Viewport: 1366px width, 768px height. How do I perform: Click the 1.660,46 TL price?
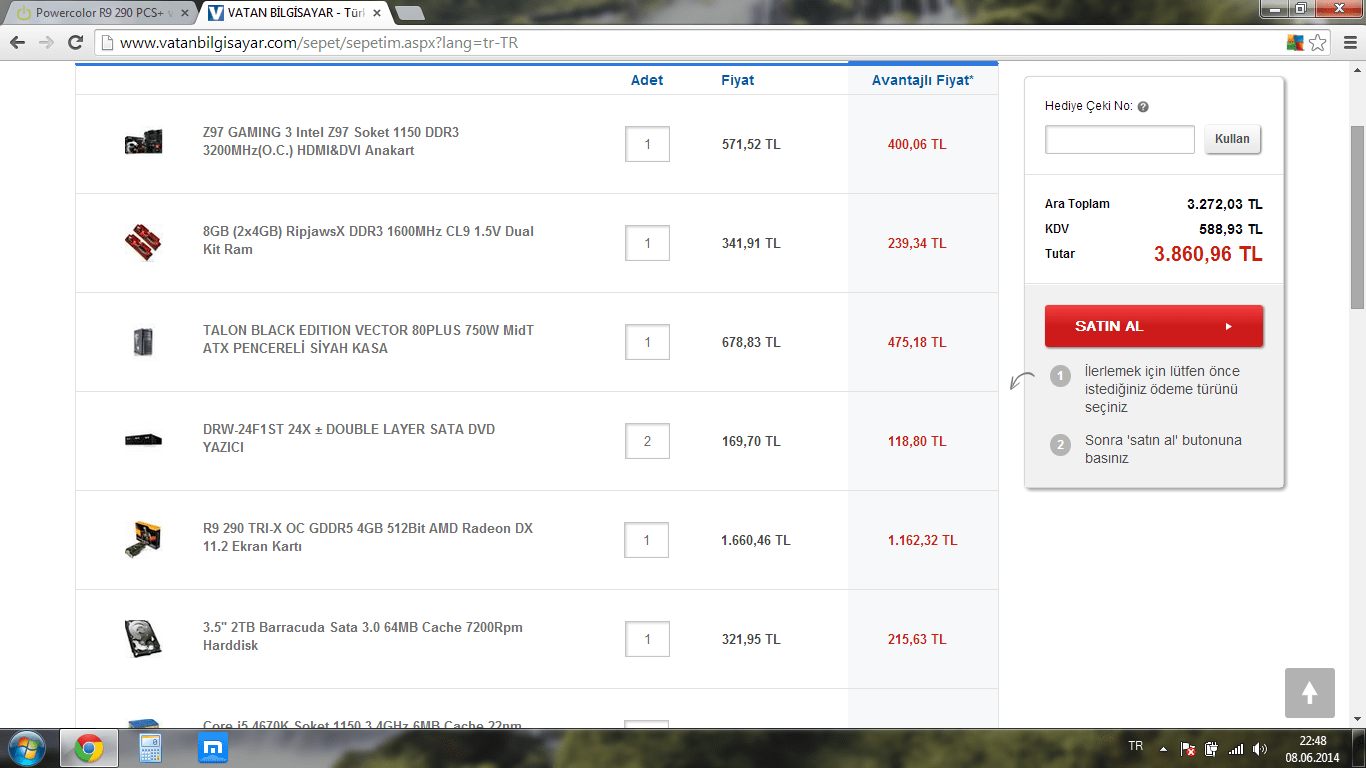point(756,540)
